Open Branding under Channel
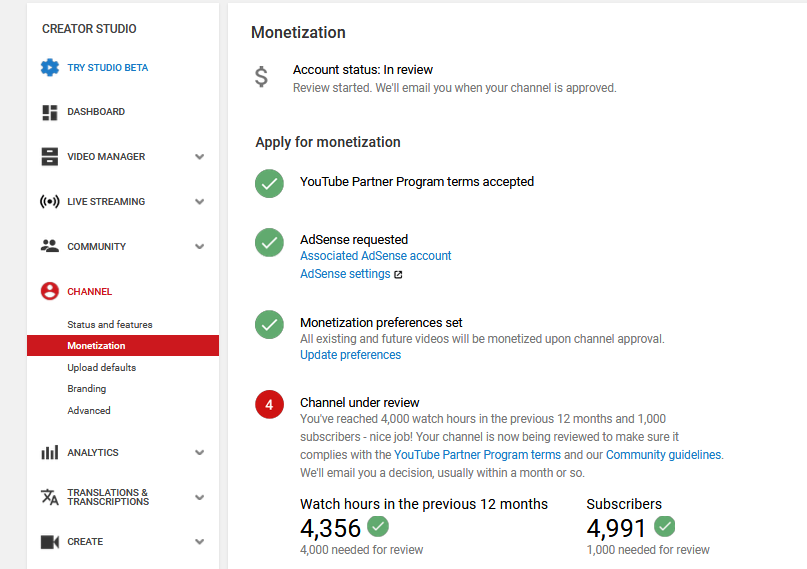The image size is (807, 569). (86, 388)
